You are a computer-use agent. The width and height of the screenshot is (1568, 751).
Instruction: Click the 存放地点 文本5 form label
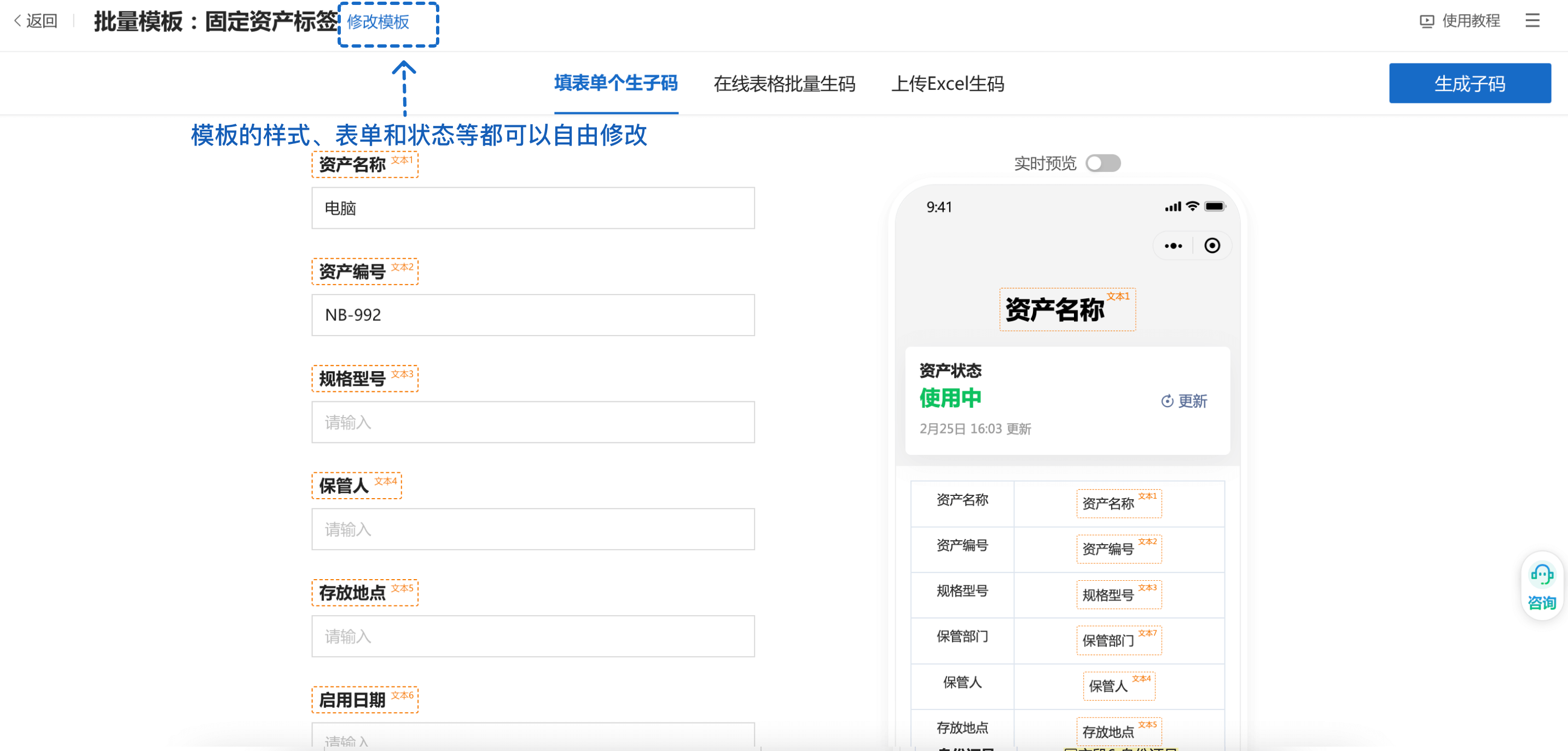click(364, 593)
